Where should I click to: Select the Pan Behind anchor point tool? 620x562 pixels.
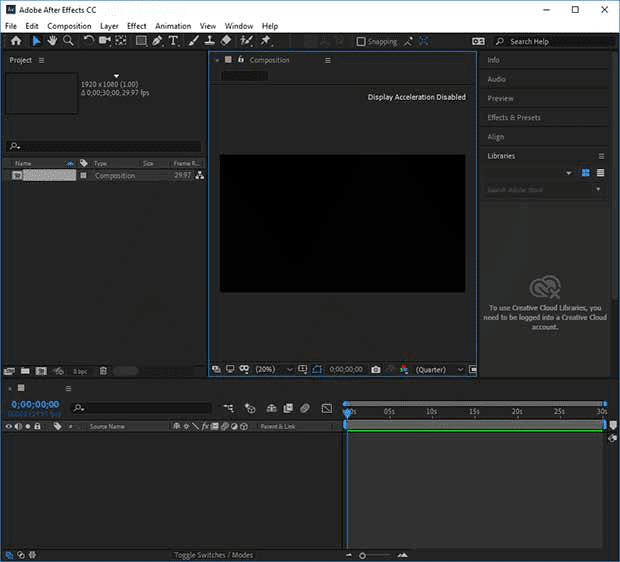tap(121, 41)
